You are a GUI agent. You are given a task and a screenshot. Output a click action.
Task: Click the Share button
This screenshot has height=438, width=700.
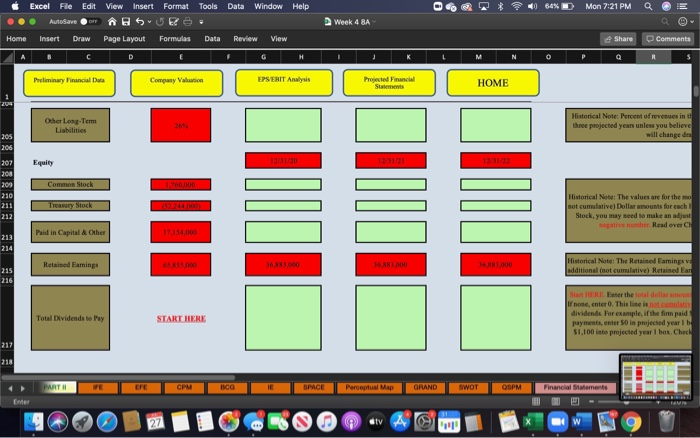pos(618,39)
